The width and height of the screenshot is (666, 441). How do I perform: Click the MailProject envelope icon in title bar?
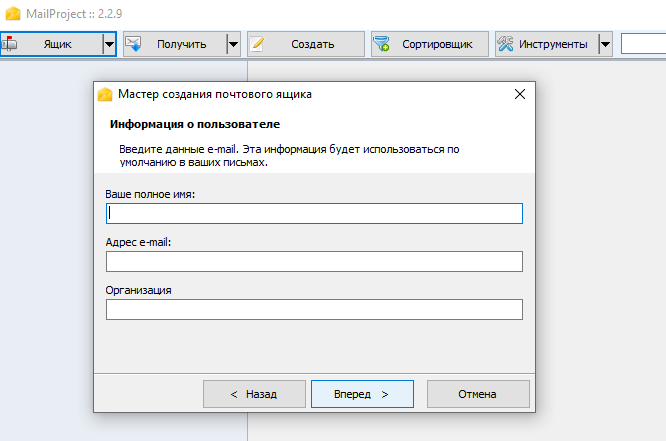13,14
